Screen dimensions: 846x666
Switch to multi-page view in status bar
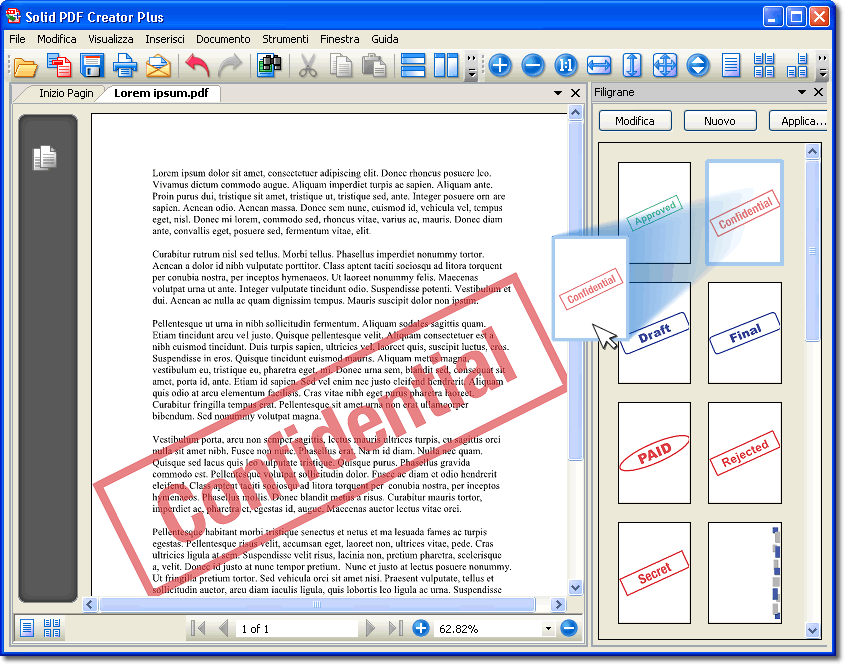tap(52, 628)
